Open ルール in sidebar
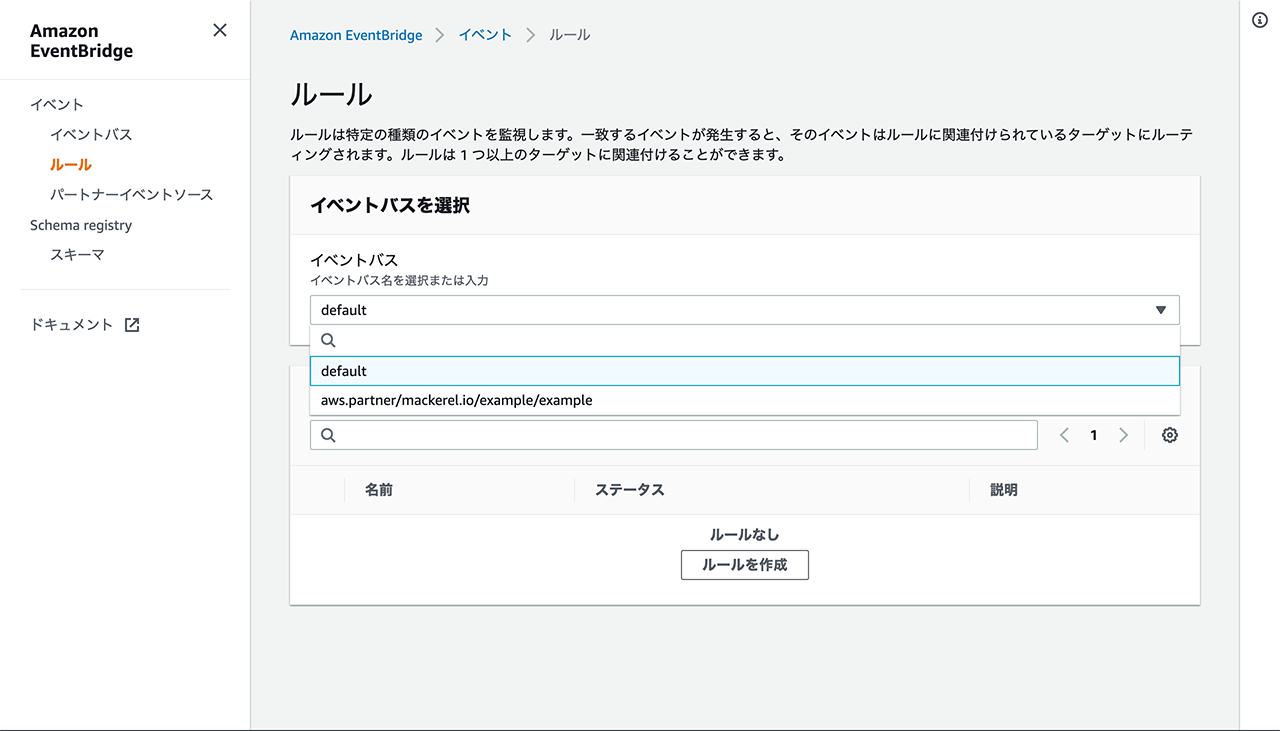This screenshot has width=1280, height=731. point(71,165)
